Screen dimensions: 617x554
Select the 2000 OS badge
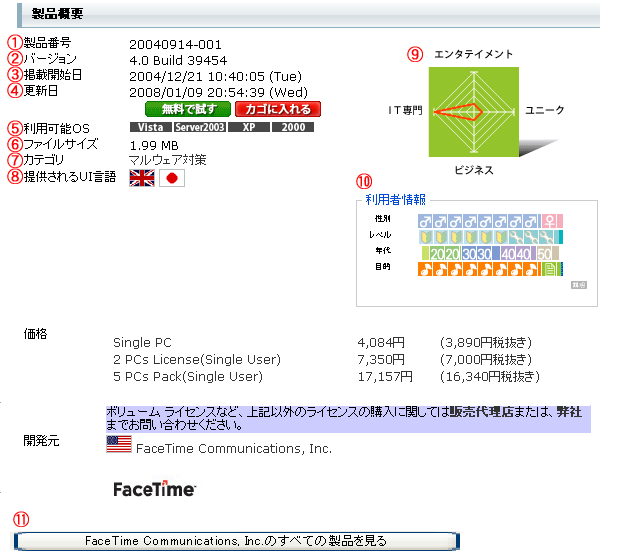pyautogui.click(x=293, y=127)
